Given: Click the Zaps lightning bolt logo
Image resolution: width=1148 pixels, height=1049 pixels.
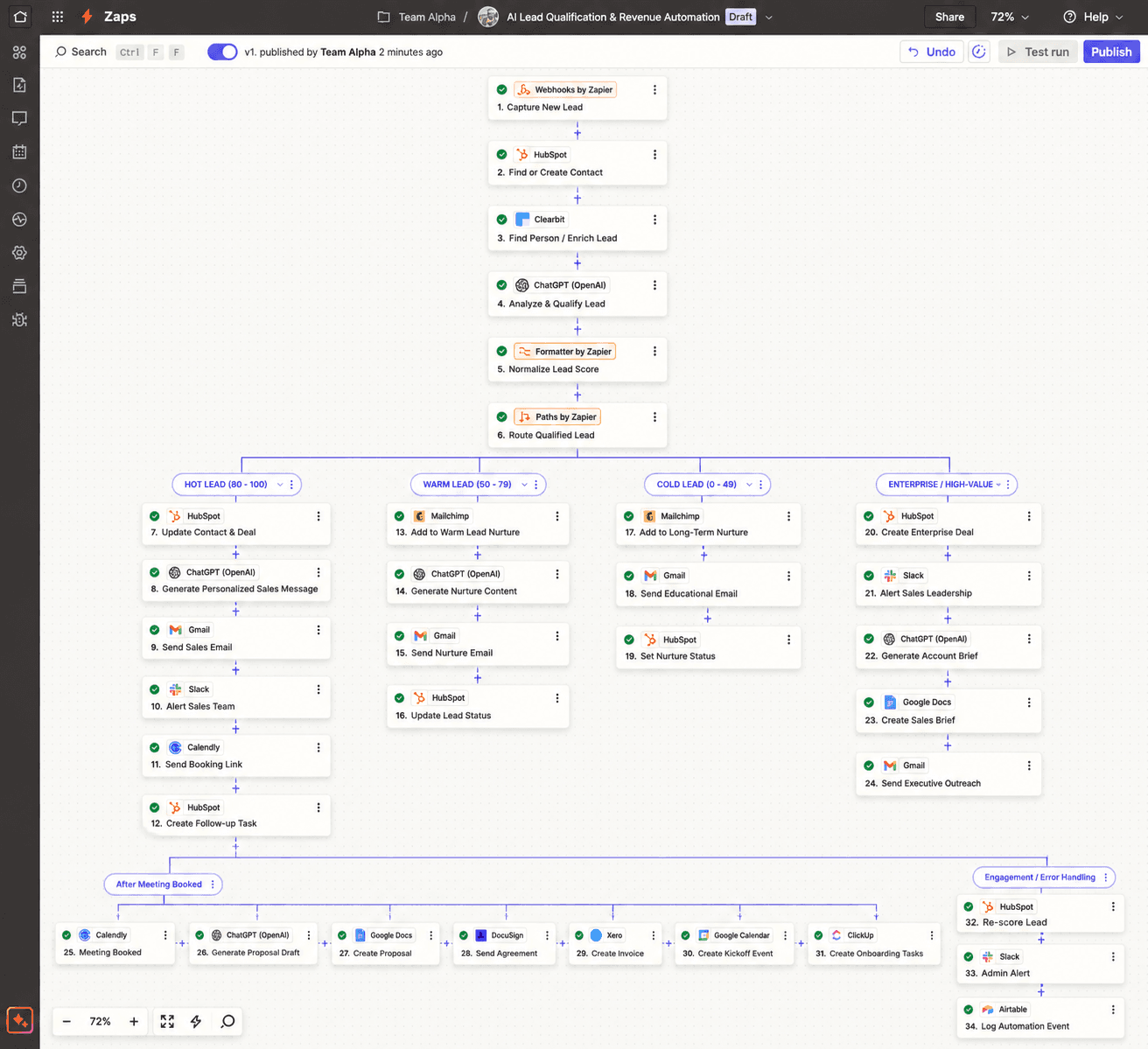Looking at the screenshot, I should (x=87, y=17).
